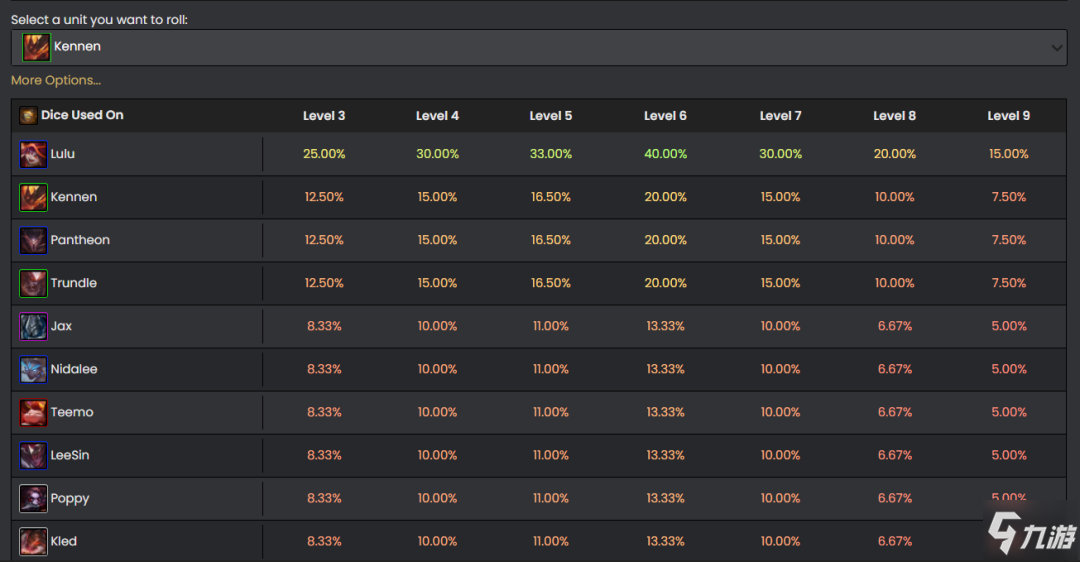Click Poppy's Level 6 value 13.33%
The image size is (1080, 562).
665,499
